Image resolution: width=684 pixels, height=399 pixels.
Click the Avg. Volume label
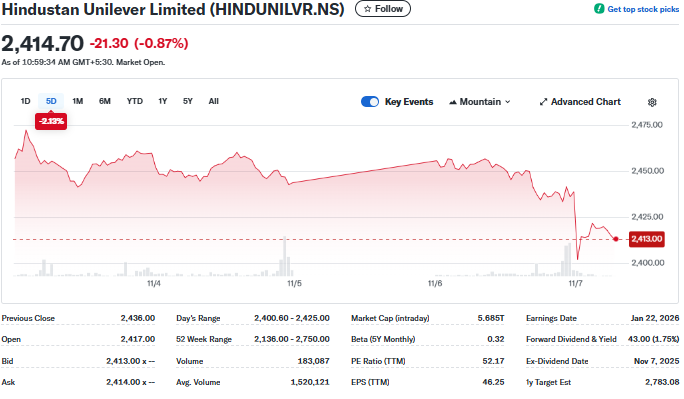click(x=198, y=382)
